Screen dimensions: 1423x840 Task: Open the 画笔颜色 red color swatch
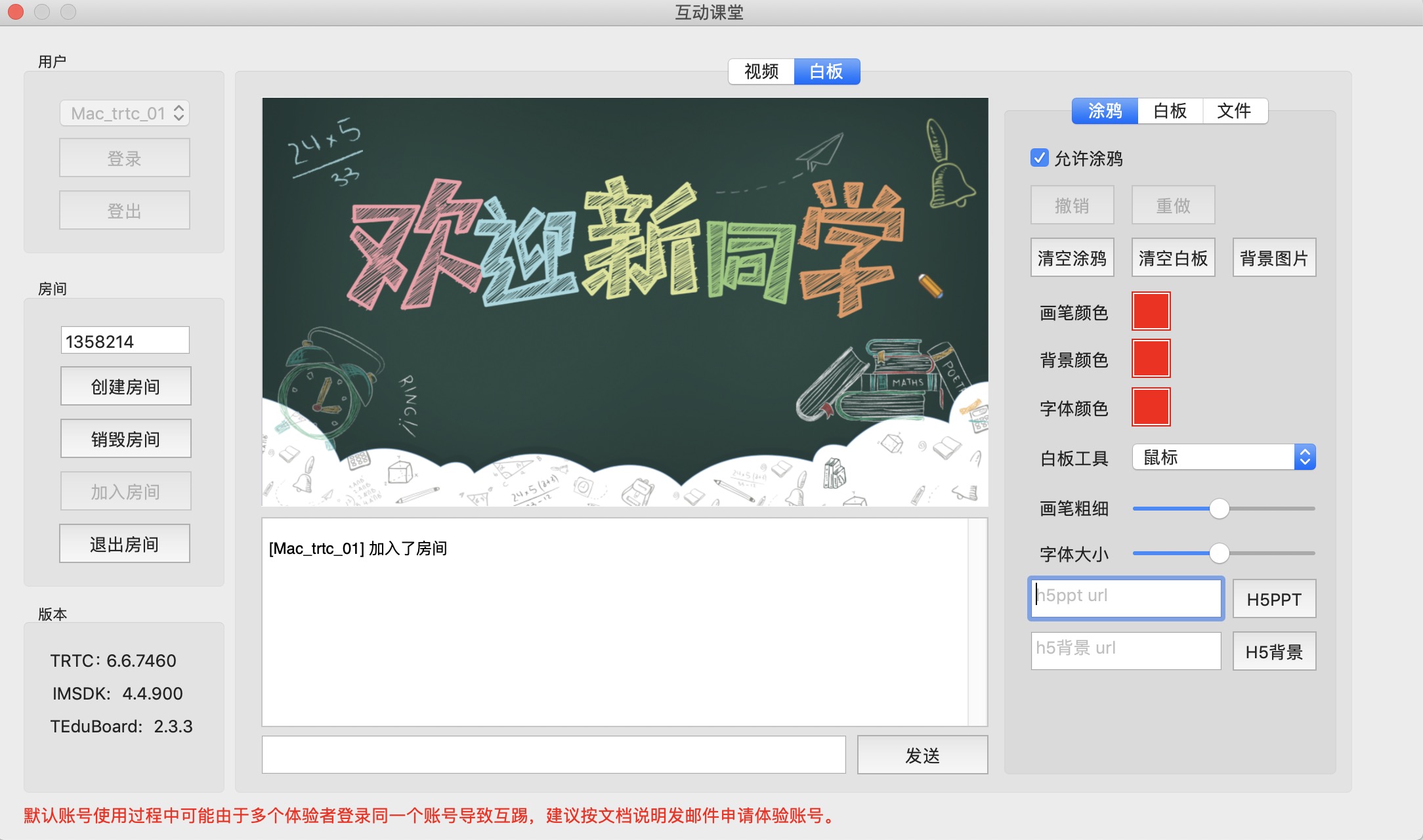point(1151,312)
